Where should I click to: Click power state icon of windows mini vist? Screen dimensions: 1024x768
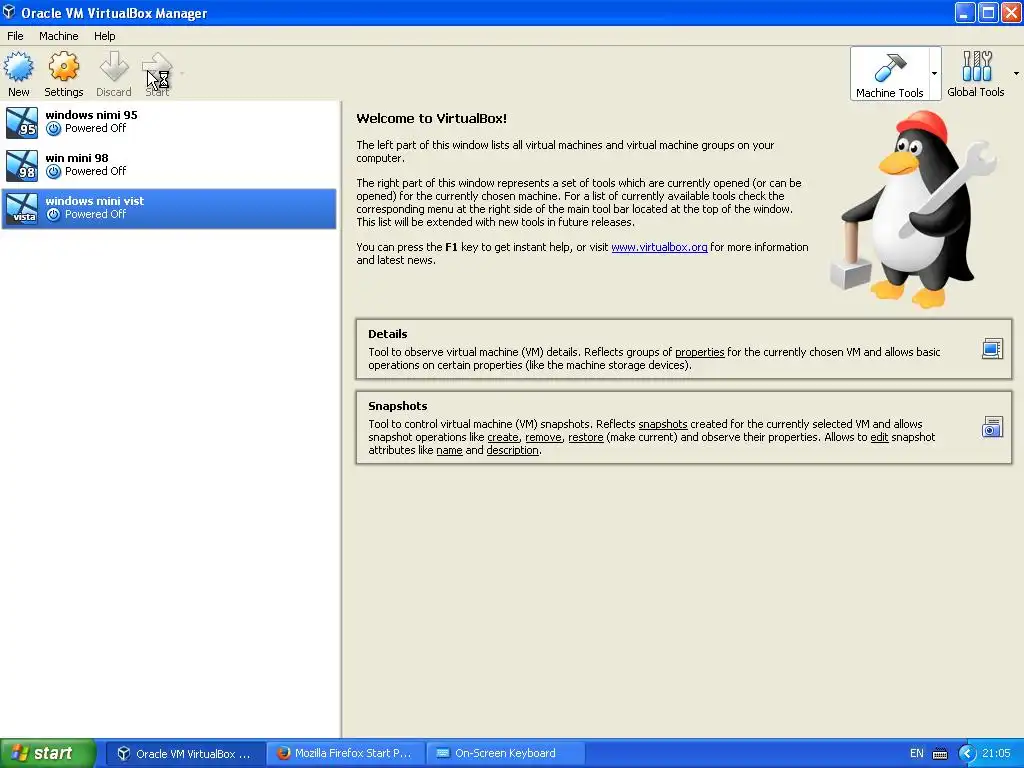(54, 215)
